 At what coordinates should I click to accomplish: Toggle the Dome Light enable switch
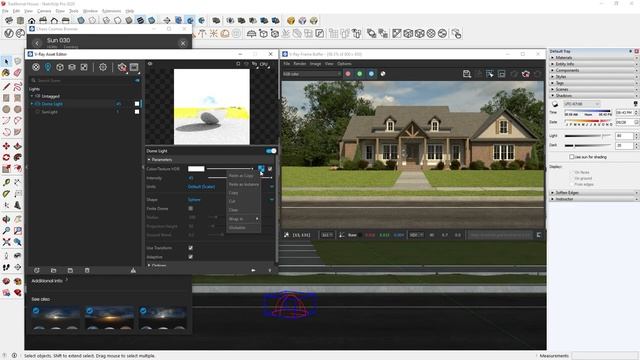[271, 151]
